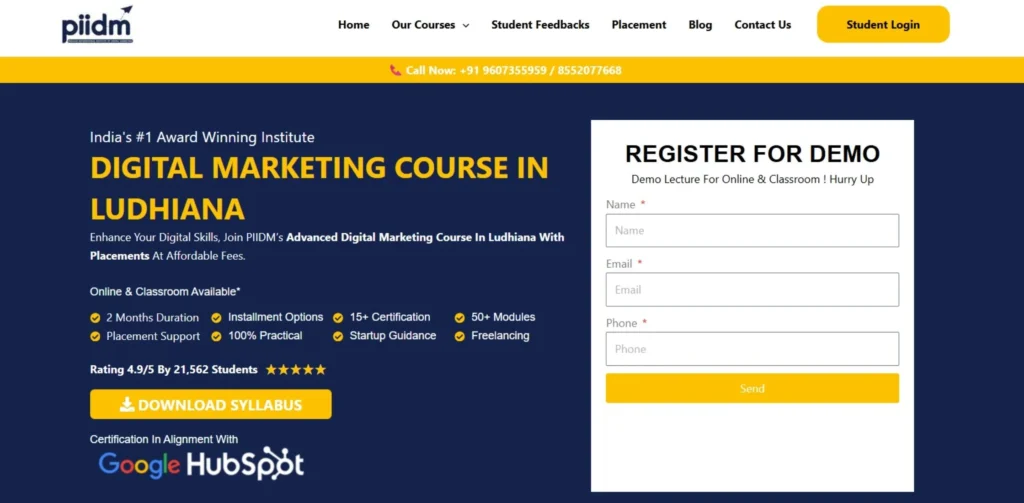Click the HubSpot logo
Screen dimensions: 1024x503
pyautogui.click(x=246, y=463)
